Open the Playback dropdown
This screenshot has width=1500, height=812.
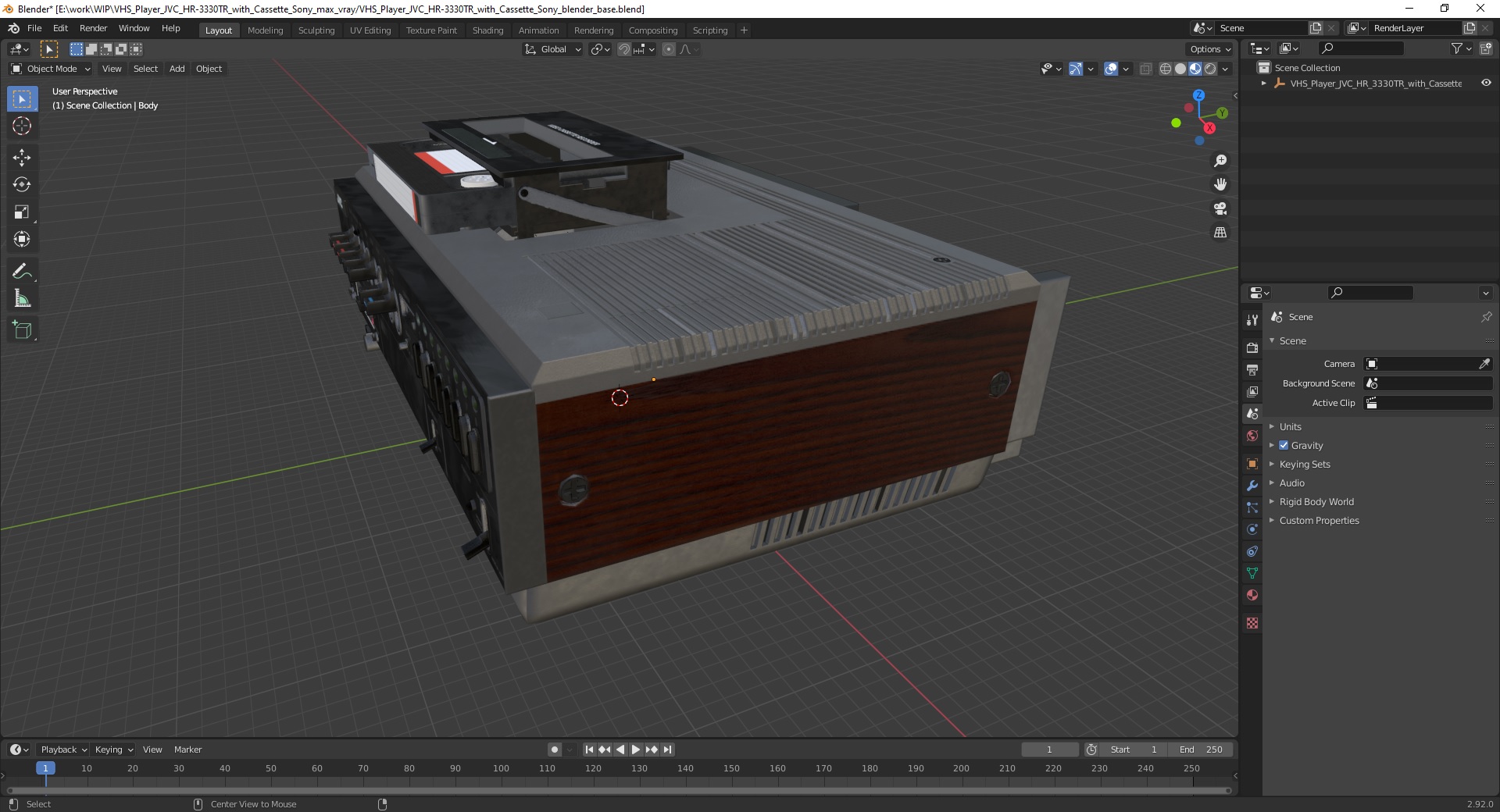point(63,750)
